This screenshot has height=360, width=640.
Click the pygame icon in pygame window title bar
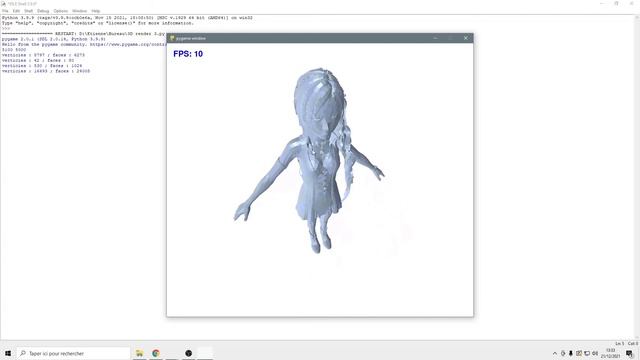tap(172, 38)
